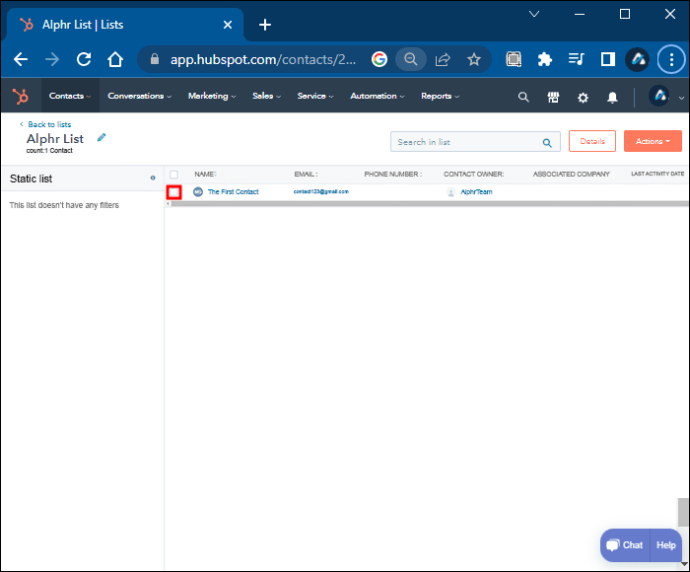This screenshot has height=572, width=690.
Task: Select The First Contact row checkbox
Action: point(174,191)
